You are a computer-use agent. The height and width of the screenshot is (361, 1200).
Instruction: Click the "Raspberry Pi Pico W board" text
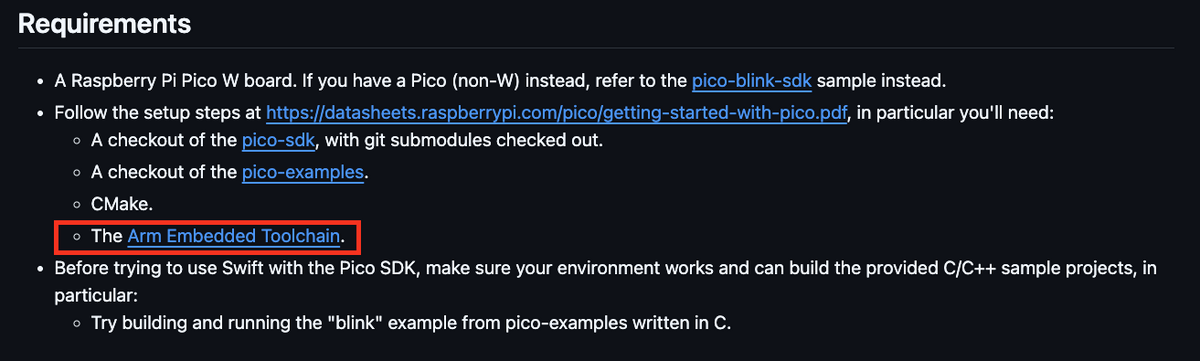click(176, 80)
